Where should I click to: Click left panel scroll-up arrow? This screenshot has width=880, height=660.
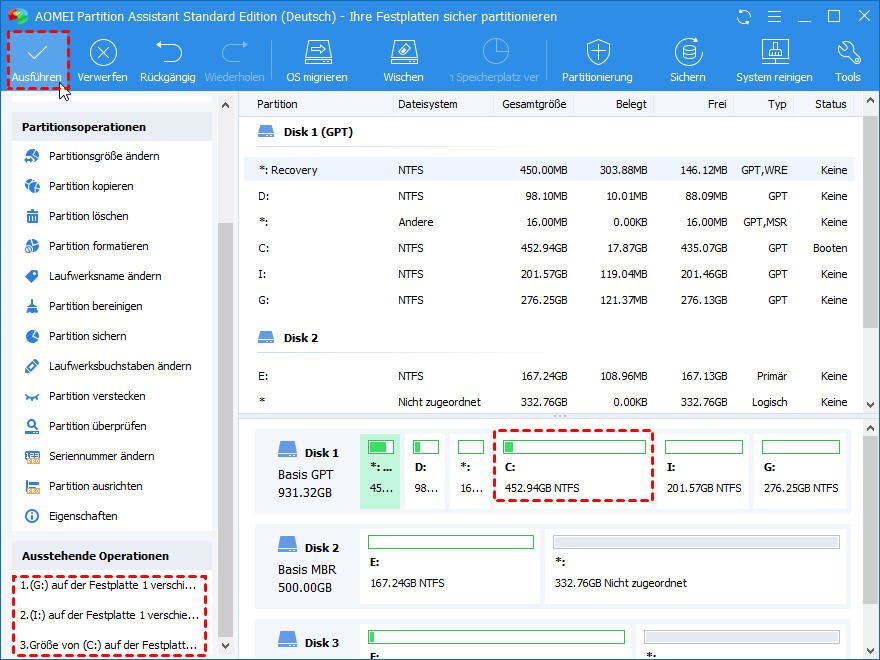pos(226,105)
